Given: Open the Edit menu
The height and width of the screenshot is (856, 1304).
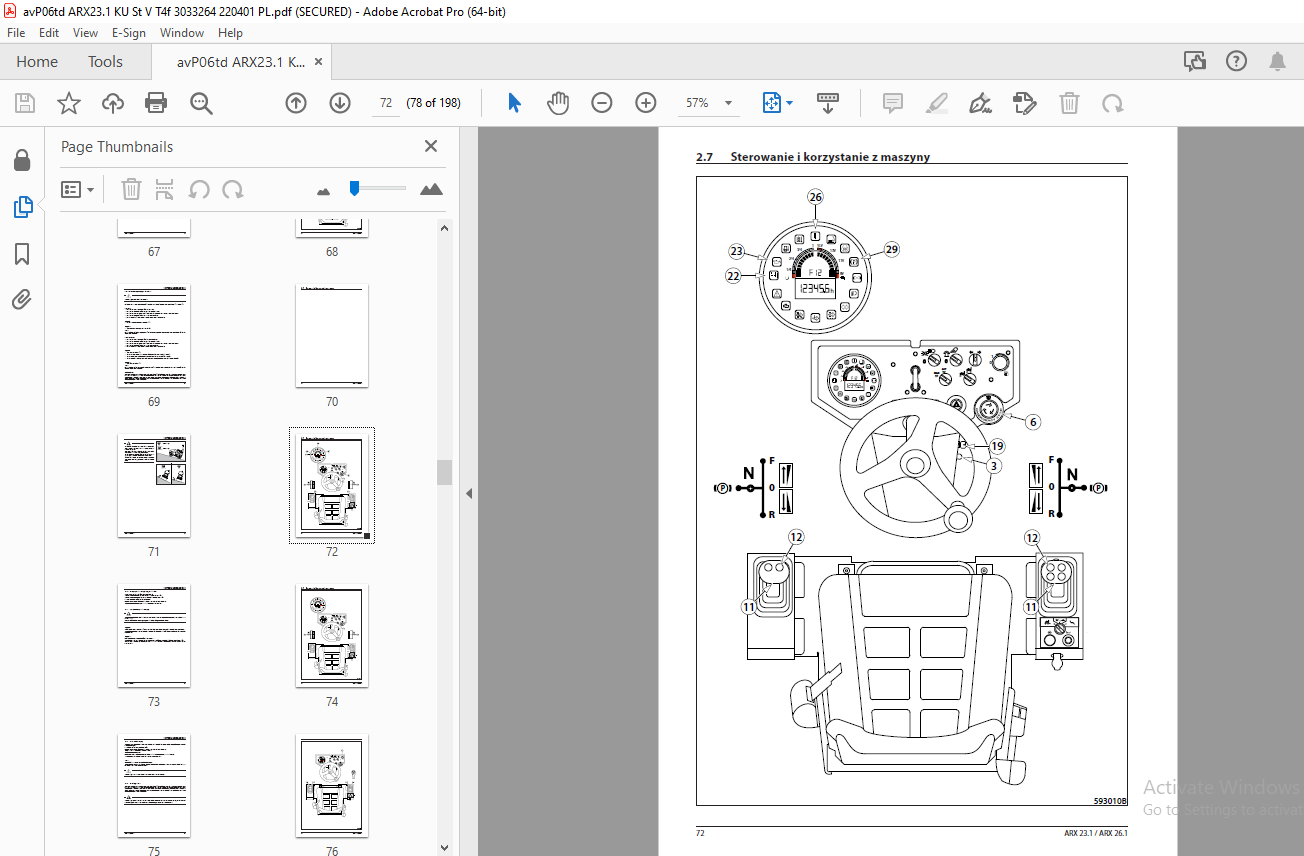Looking at the screenshot, I should (x=49, y=32).
